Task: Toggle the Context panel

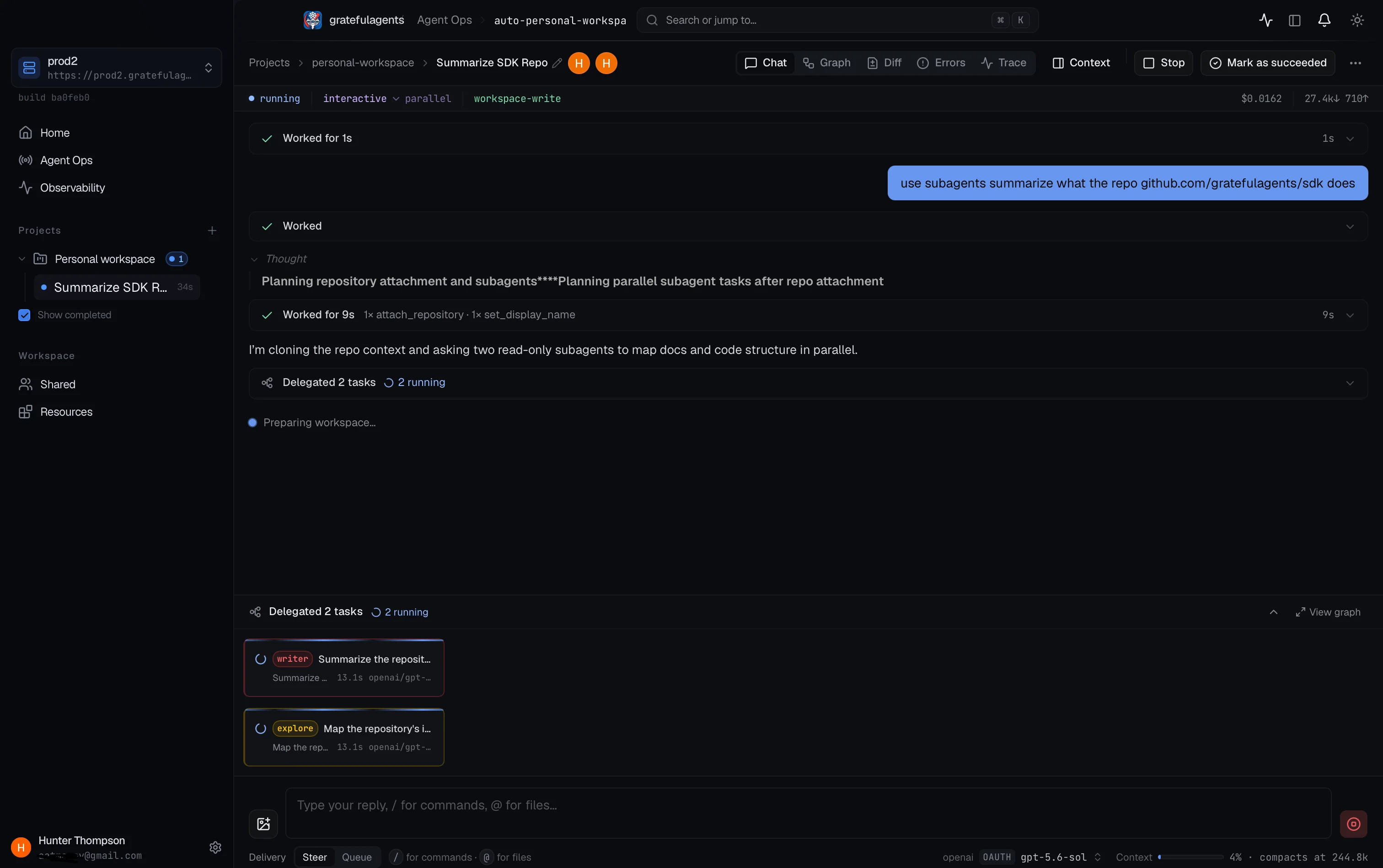Action: pyautogui.click(x=1081, y=63)
